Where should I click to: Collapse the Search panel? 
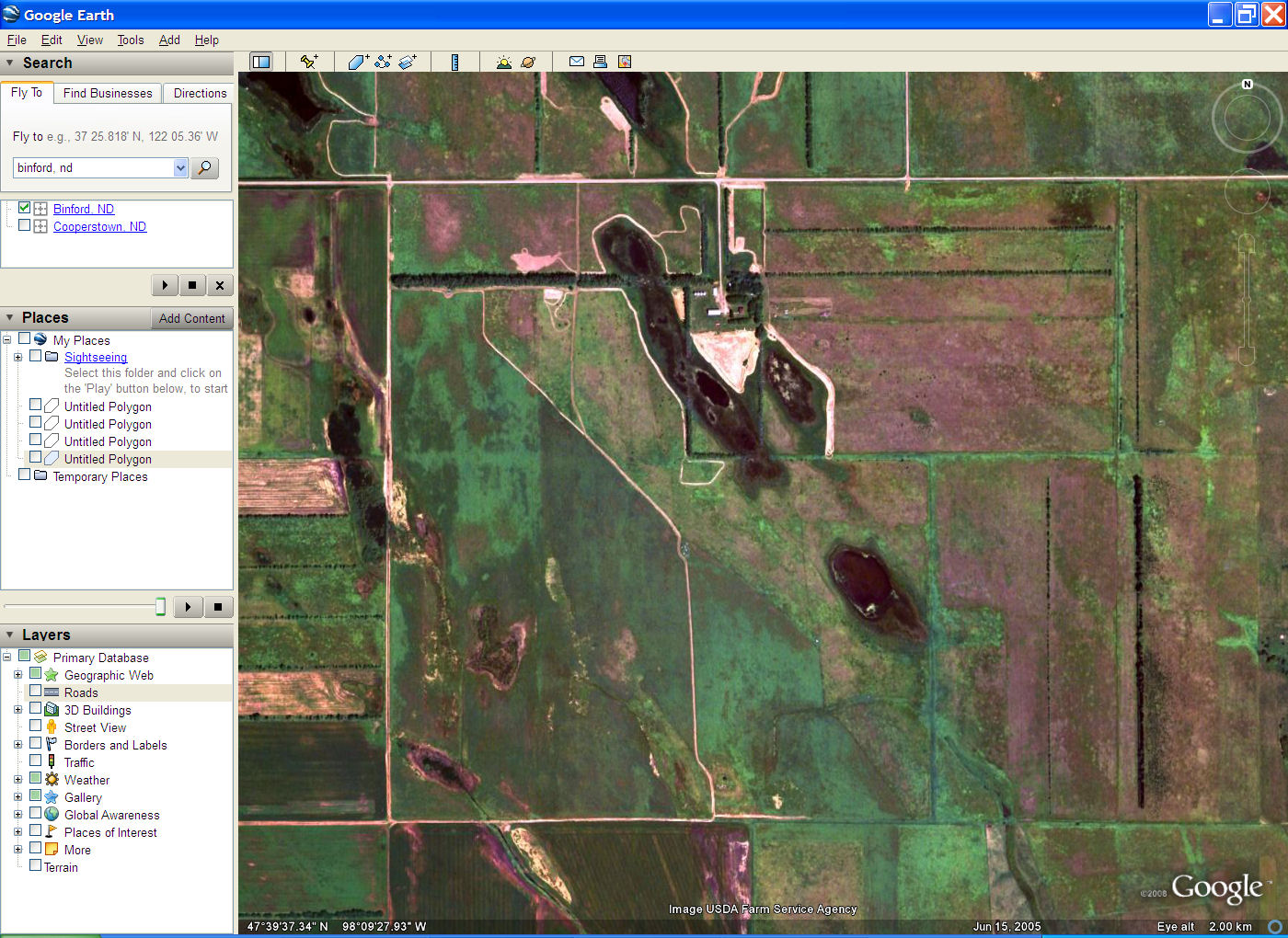10,63
